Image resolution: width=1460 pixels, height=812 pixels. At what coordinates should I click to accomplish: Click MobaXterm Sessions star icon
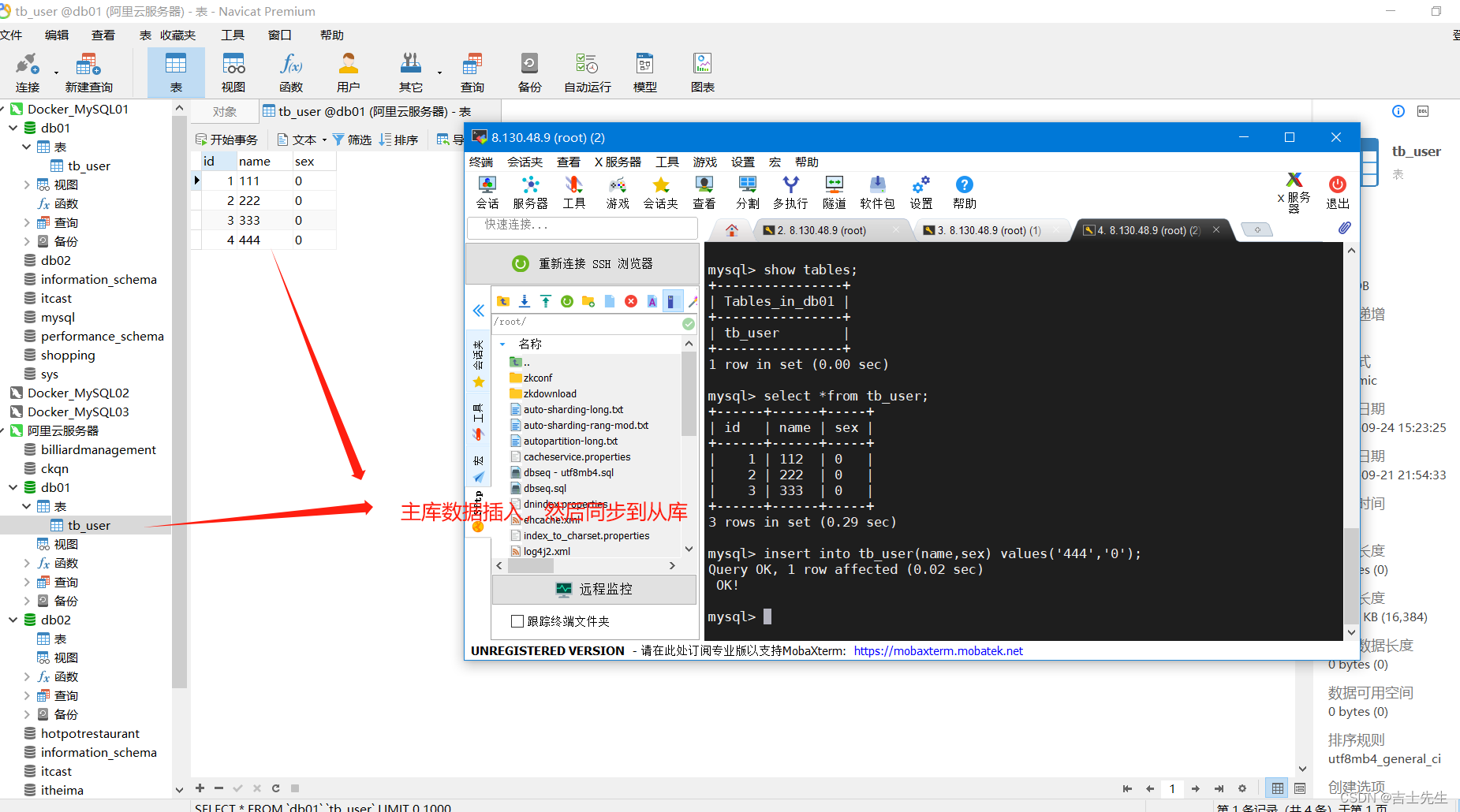click(x=660, y=192)
